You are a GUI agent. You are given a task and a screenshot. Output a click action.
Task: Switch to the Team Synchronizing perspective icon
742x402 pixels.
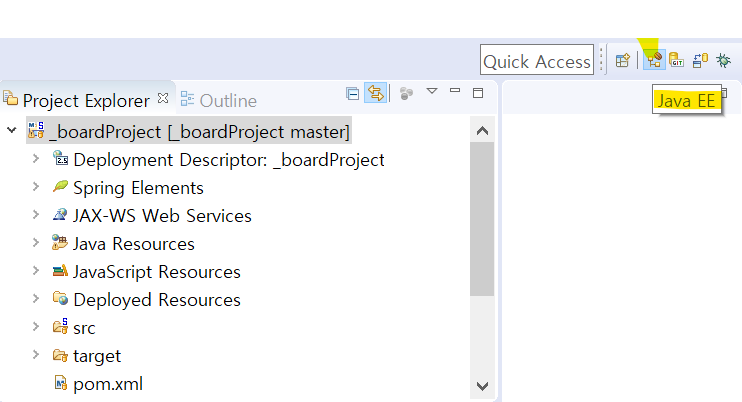pos(700,61)
